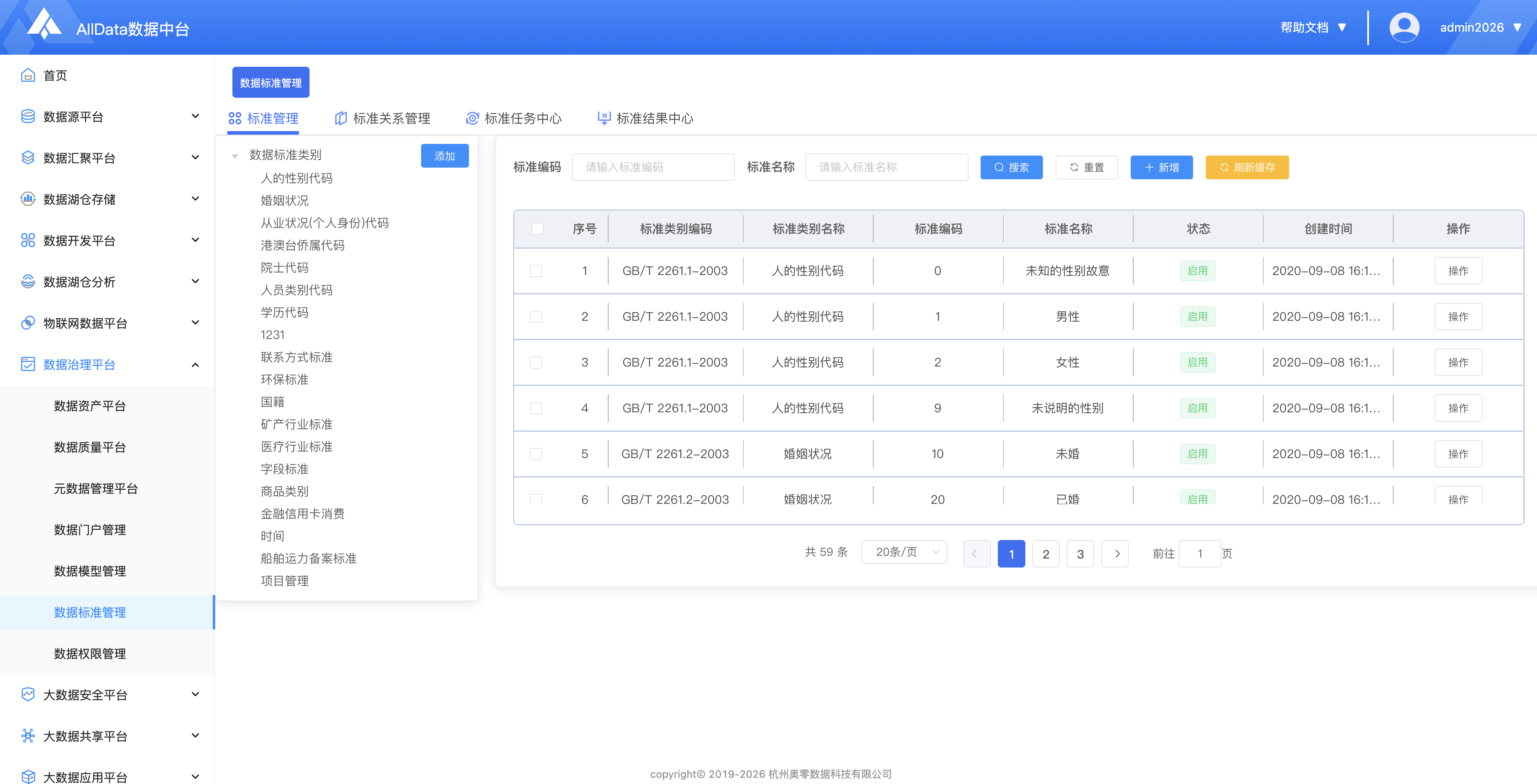The width and height of the screenshot is (1537, 784).
Task: Click the 数据开发平台 grid icon
Action: 28,240
